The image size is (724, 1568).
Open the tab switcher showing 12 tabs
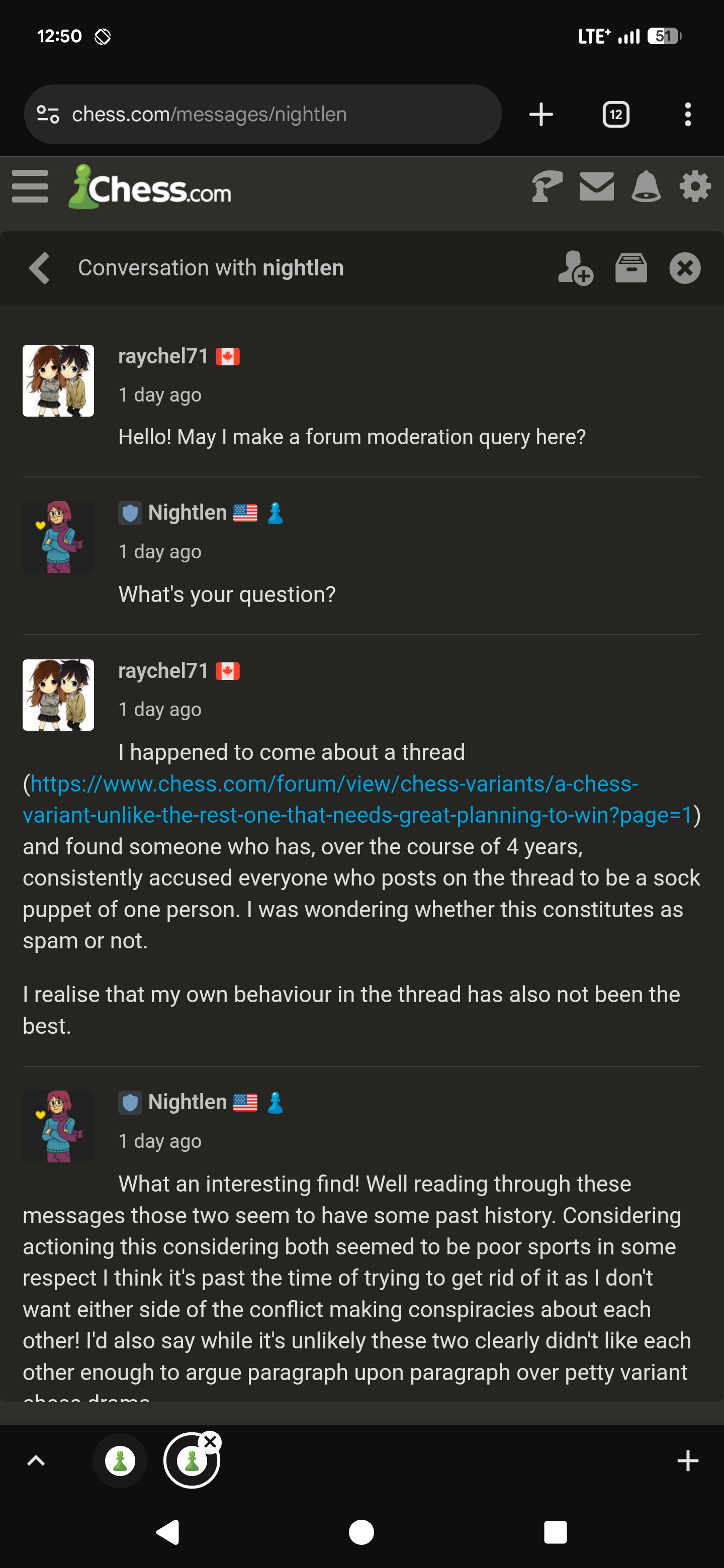pos(615,115)
